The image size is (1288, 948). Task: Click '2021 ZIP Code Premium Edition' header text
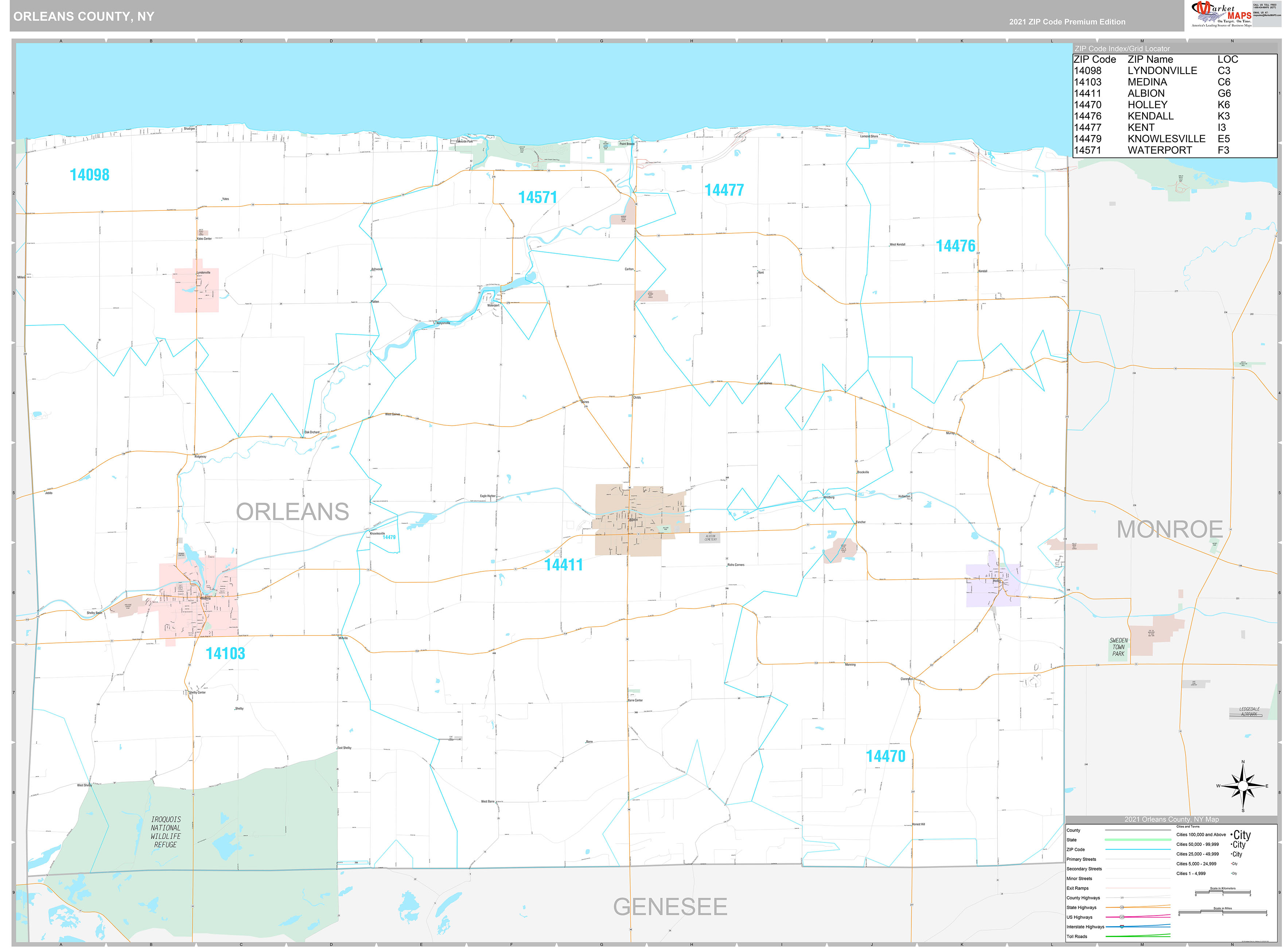point(1067,22)
